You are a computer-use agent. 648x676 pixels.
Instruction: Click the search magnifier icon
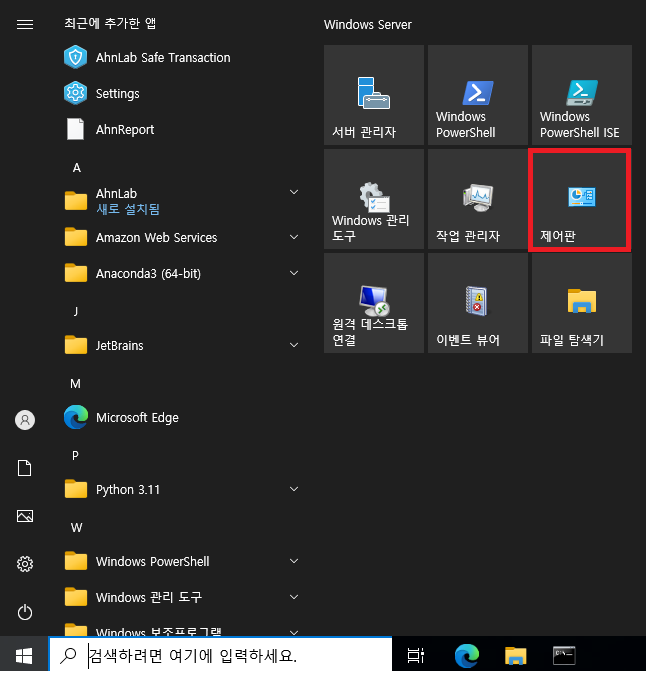point(68,656)
